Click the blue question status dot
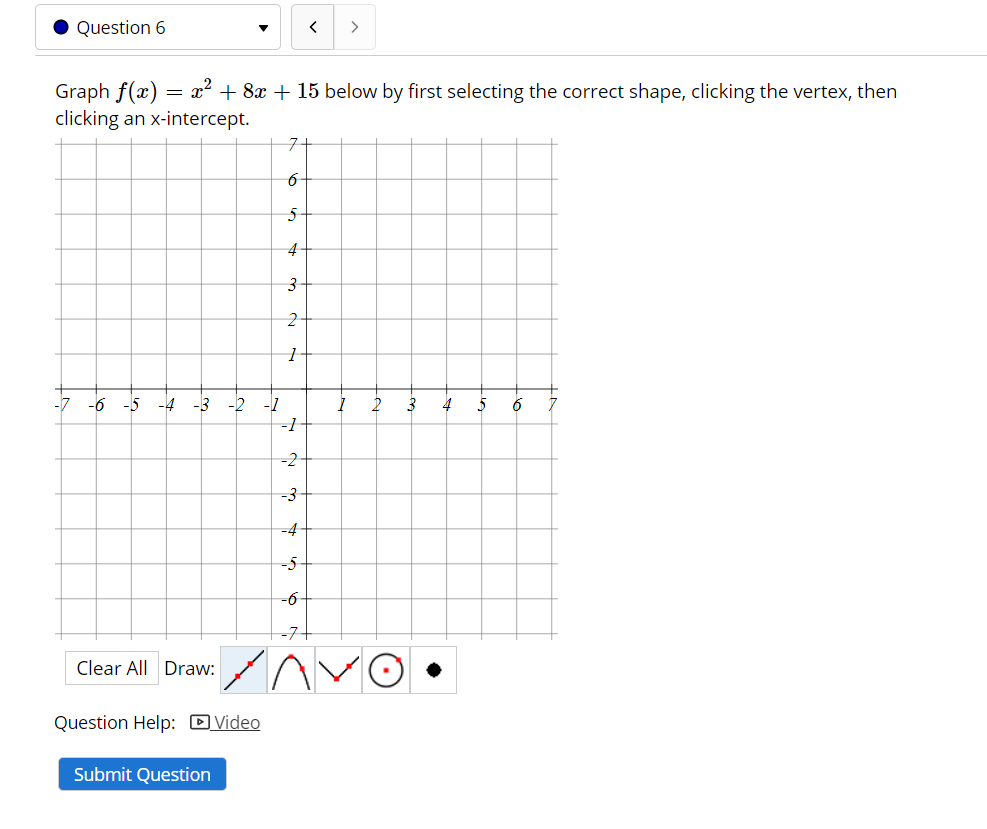987x829 pixels. click(60, 27)
